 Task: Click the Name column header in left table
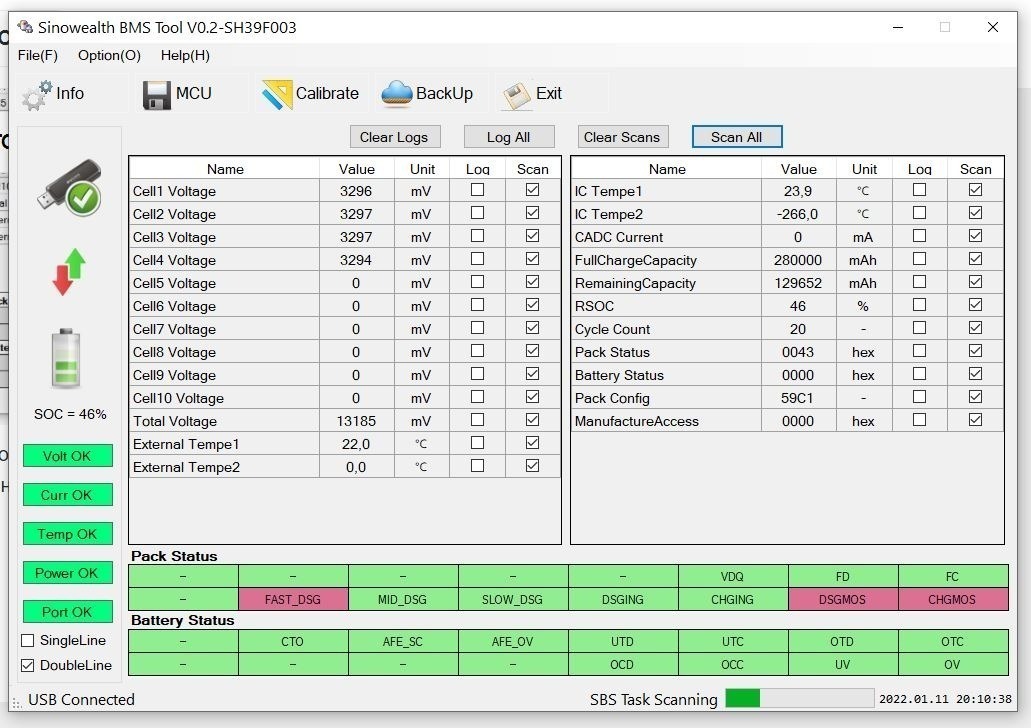225,169
